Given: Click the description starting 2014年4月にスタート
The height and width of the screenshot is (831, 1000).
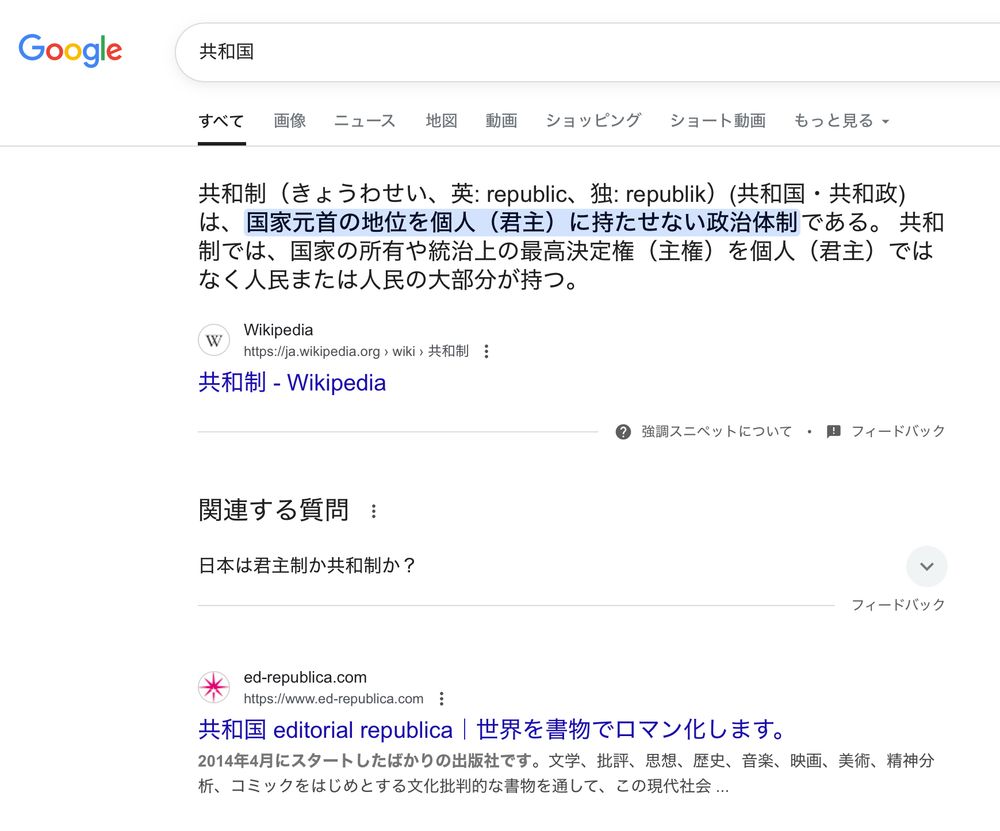Looking at the screenshot, I should pyautogui.click(x=566, y=773).
